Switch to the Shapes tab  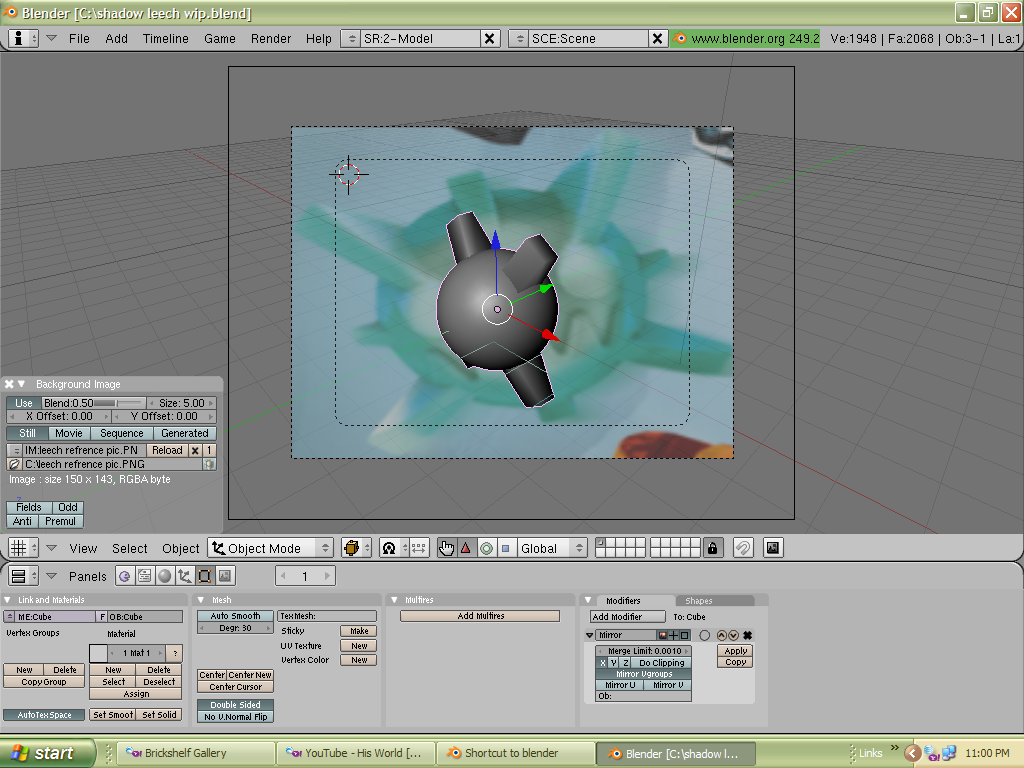click(x=699, y=601)
